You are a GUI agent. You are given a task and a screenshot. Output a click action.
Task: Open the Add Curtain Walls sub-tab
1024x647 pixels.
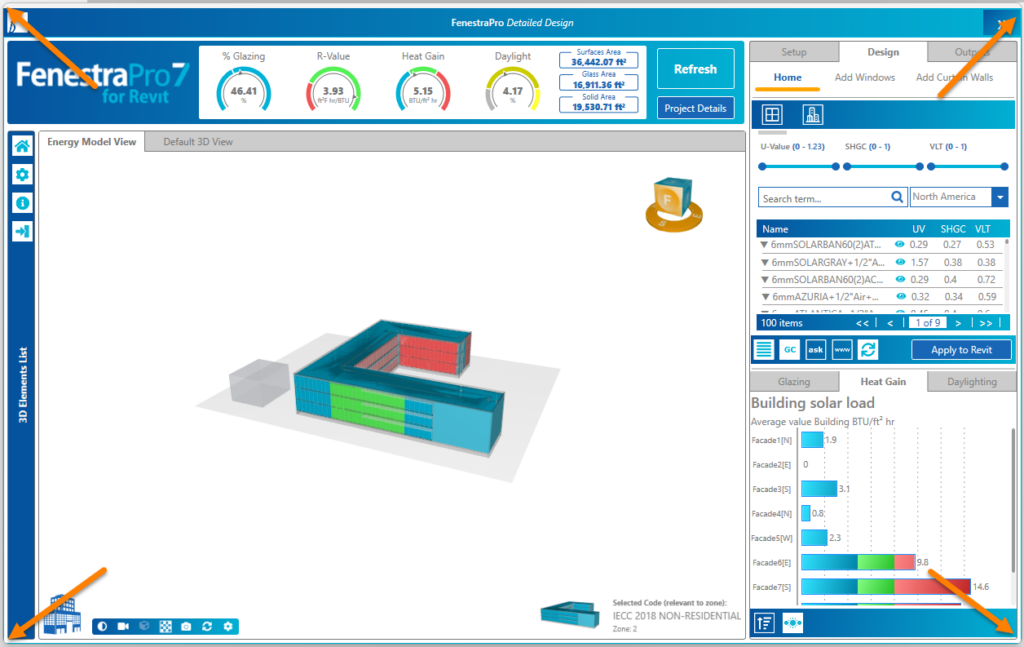(954, 78)
